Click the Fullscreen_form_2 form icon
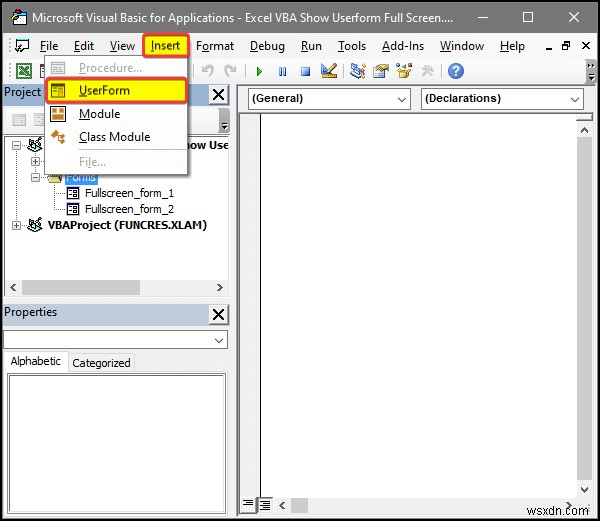600x521 pixels. [73, 209]
